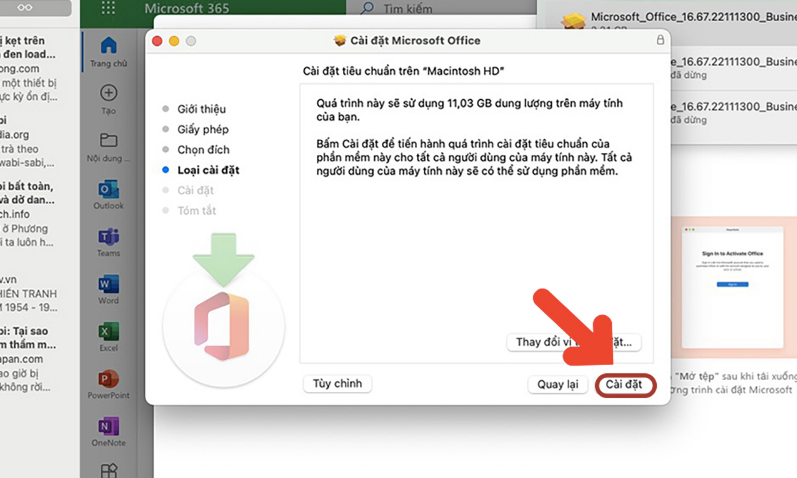This screenshot has height=478, width=797.
Task: Open OneNote from the sidebar
Action: tap(108, 427)
